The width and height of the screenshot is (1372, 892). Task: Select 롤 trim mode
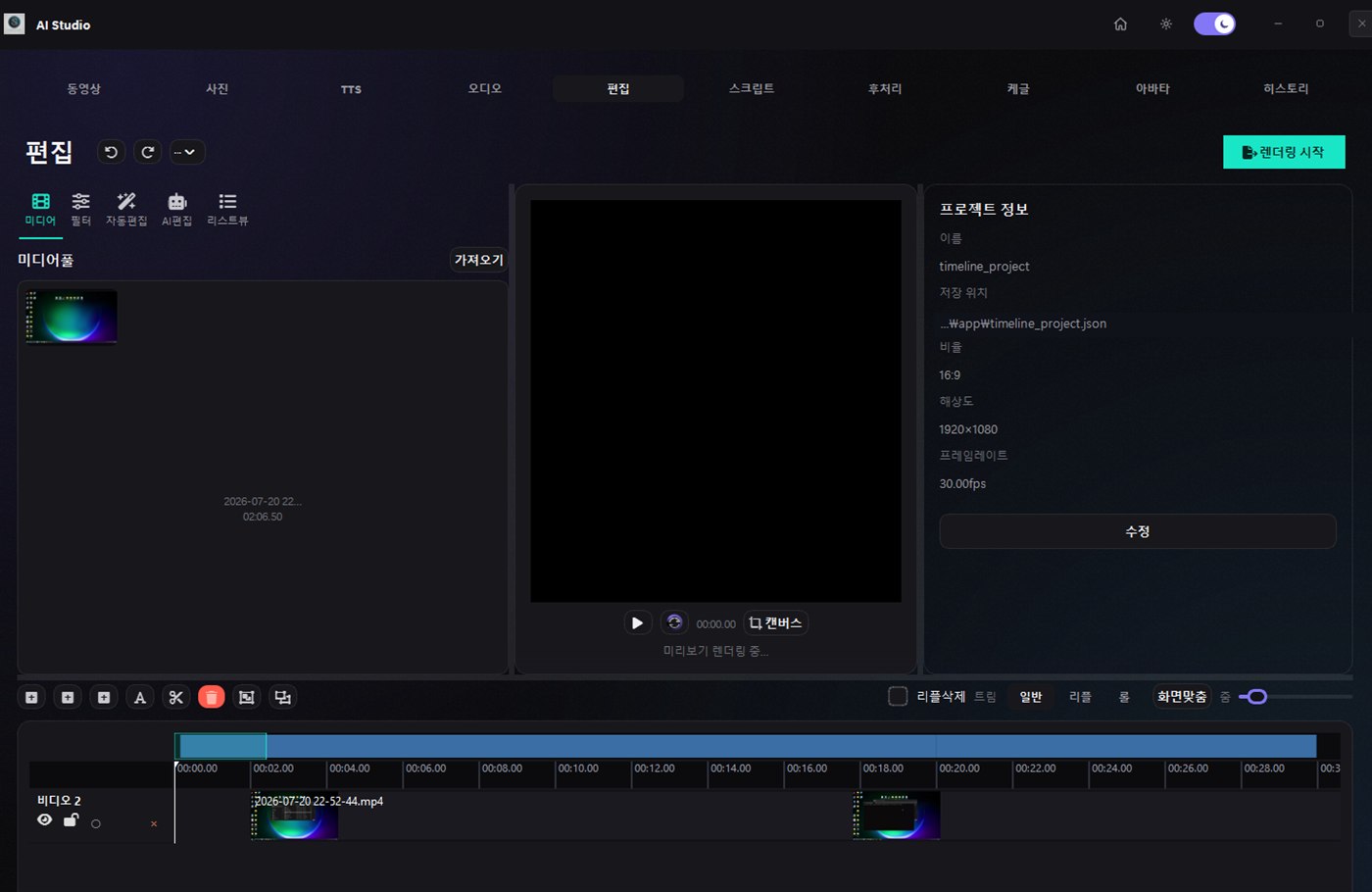[x=1124, y=697]
